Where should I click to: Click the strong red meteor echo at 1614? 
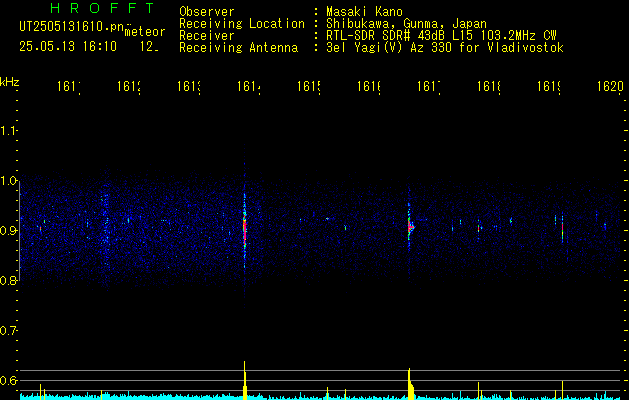tap(244, 229)
